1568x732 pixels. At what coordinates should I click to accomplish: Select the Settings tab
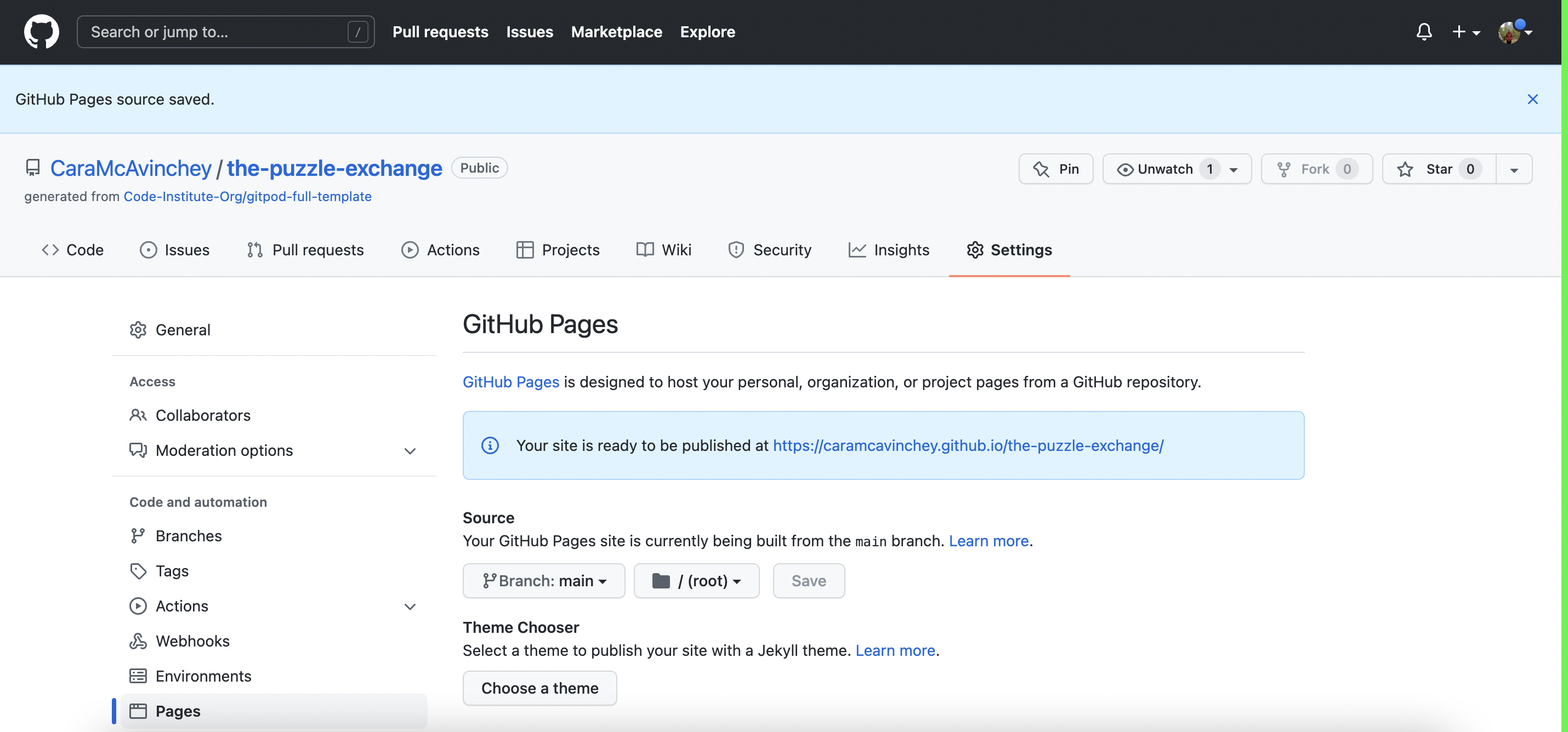(x=1009, y=249)
